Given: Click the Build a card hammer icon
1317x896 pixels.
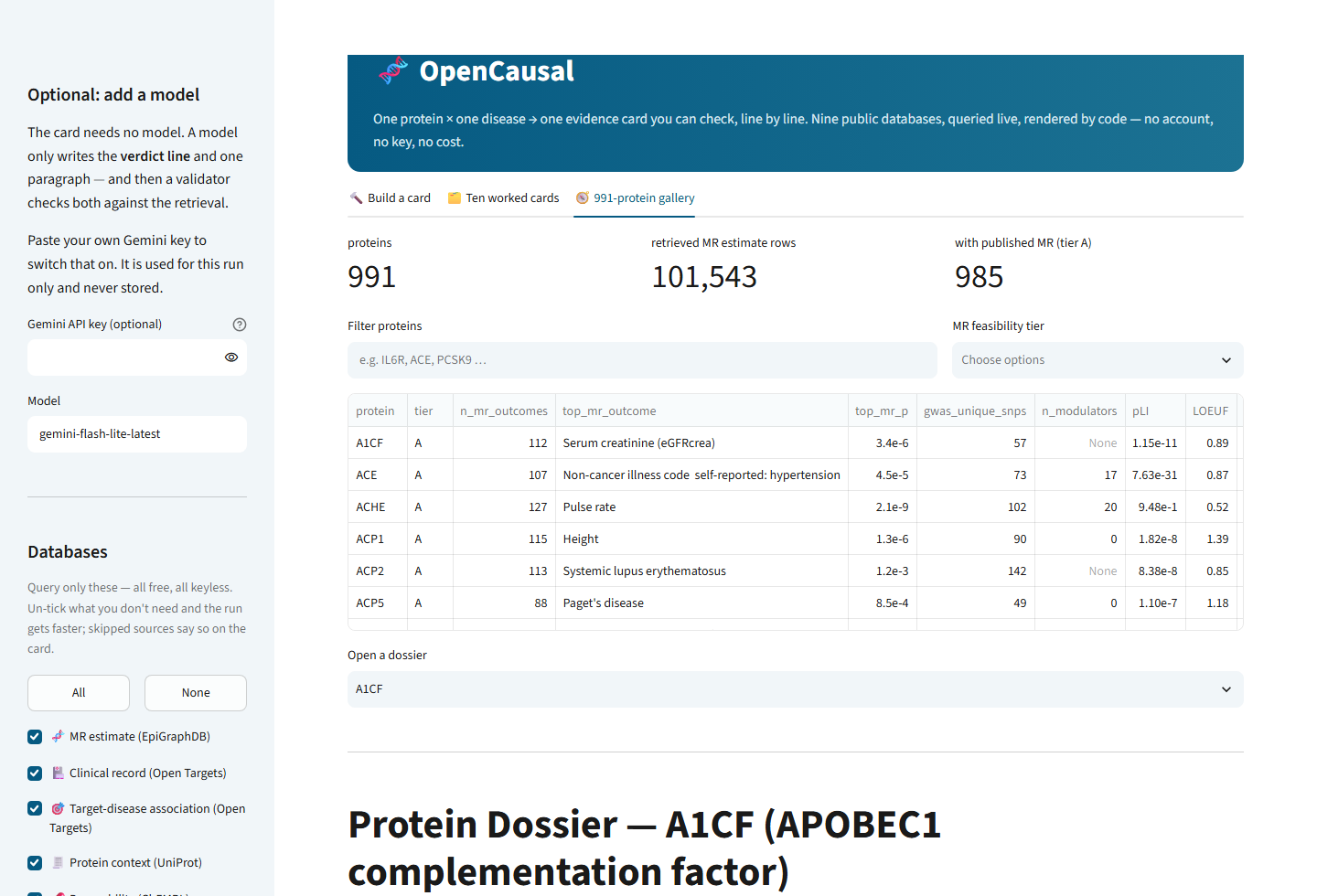Looking at the screenshot, I should click(357, 197).
